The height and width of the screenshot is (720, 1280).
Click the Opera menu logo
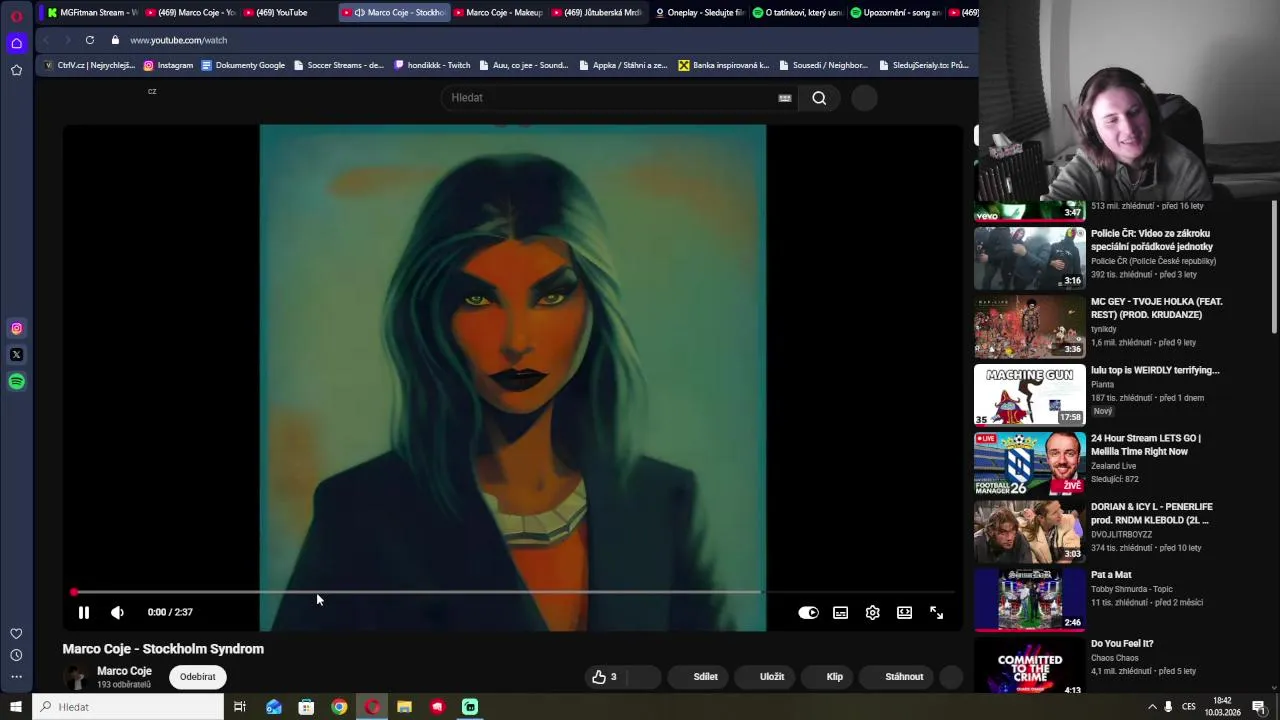point(16,16)
